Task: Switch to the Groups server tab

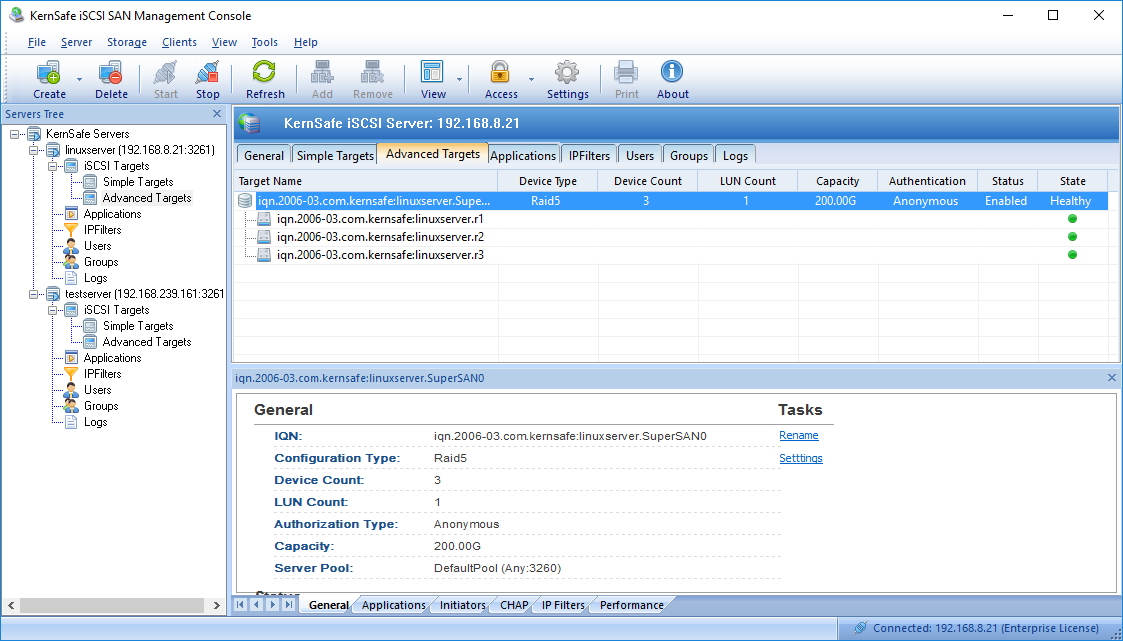Action: coord(689,155)
